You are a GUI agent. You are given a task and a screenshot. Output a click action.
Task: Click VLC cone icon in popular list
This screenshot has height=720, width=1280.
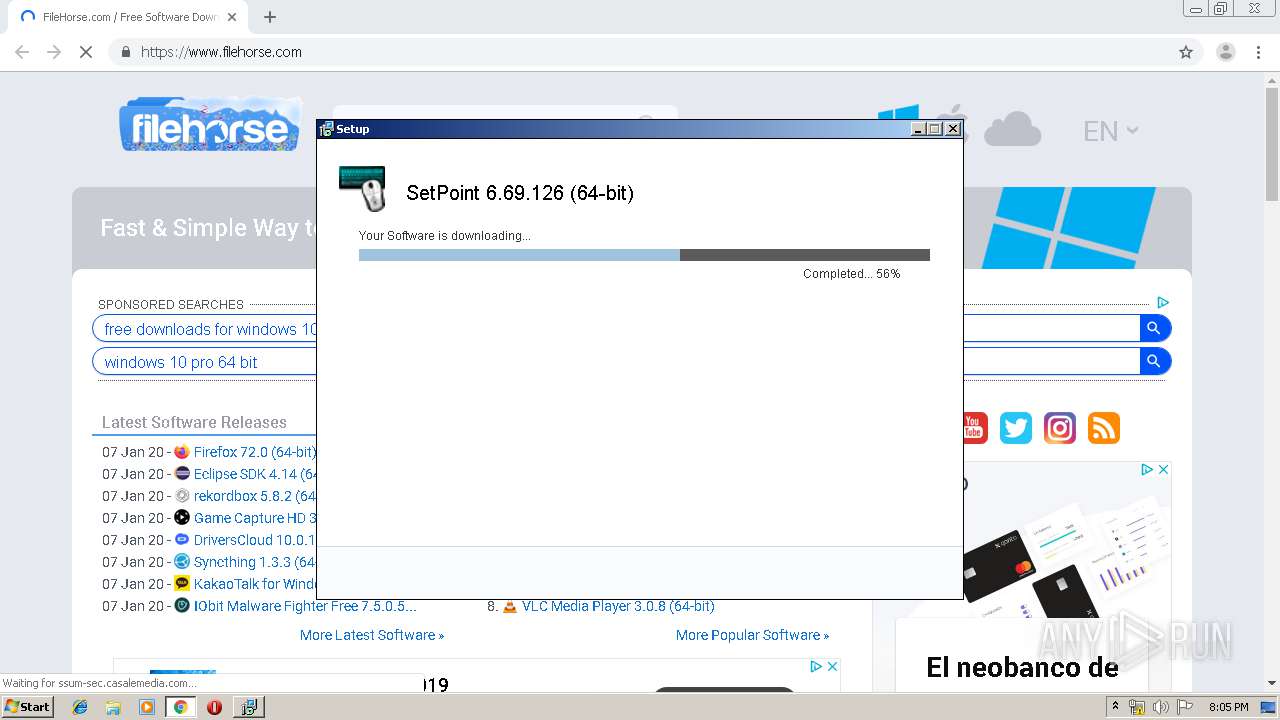click(510, 606)
